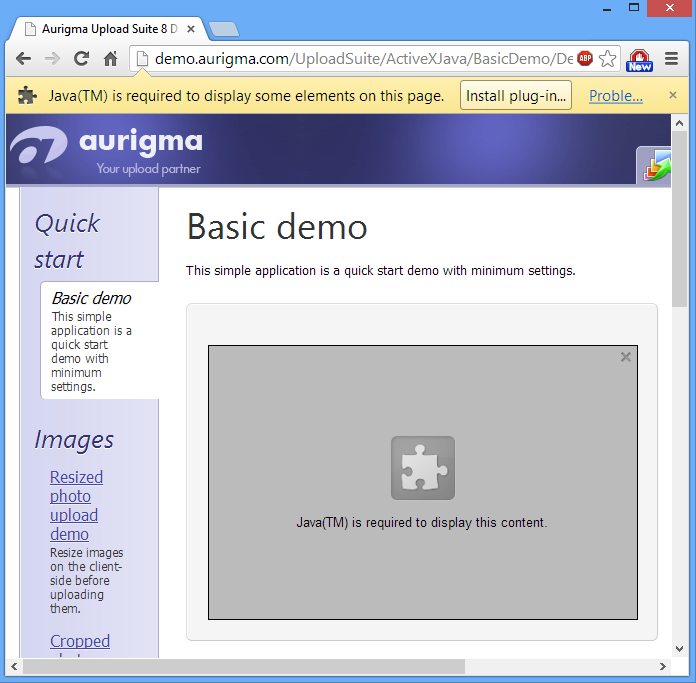Click the red New extension icon
The image size is (696, 683).
pos(639,60)
